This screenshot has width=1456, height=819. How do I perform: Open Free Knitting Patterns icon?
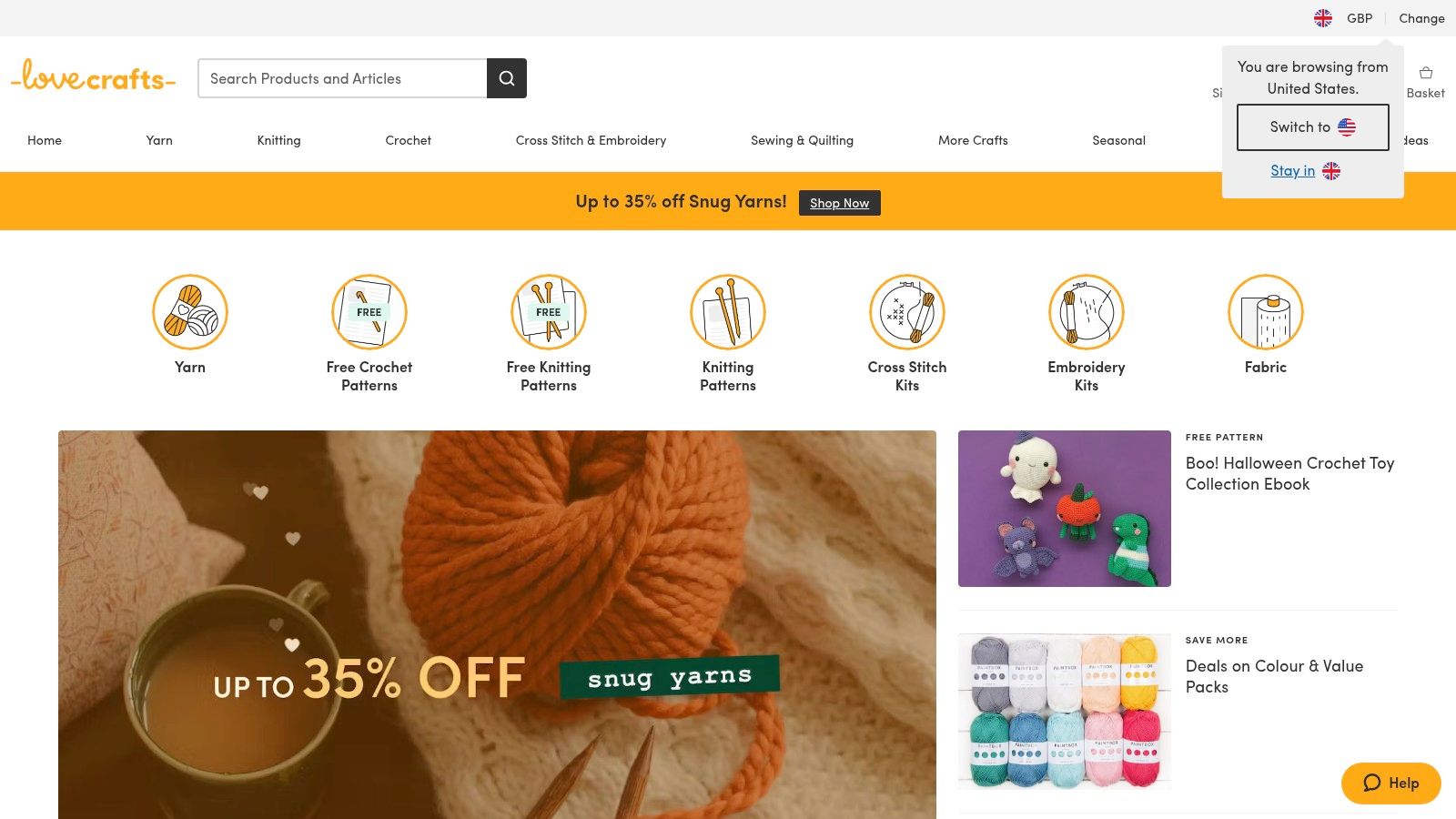point(549,312)
